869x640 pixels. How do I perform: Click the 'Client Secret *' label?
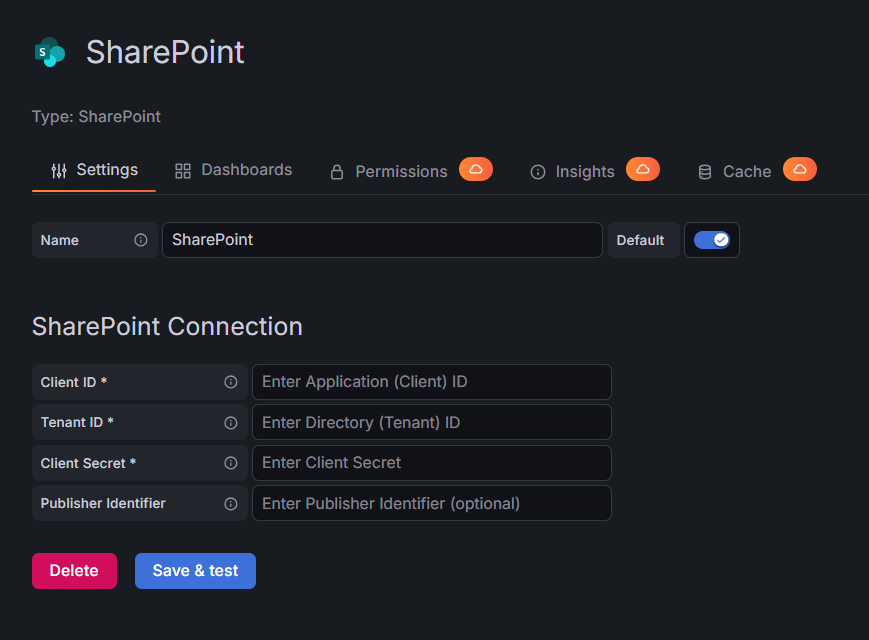[88, 463]
